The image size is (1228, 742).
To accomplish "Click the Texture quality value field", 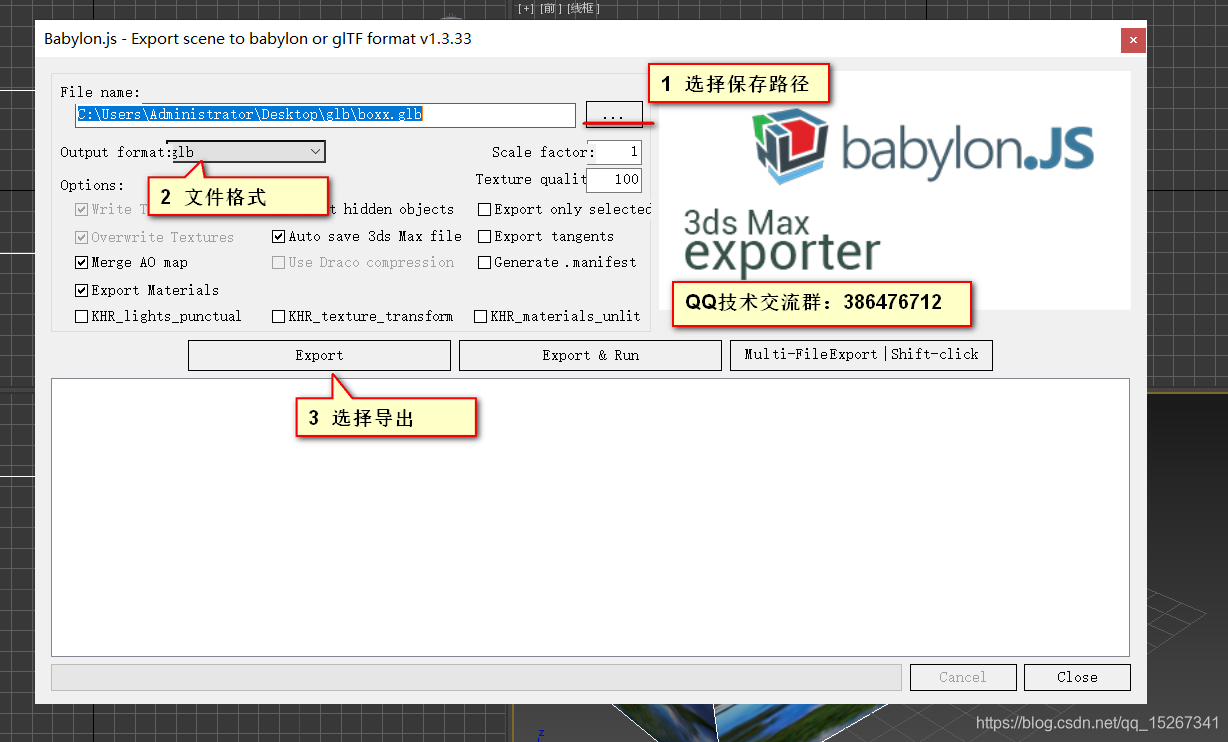I will [x=614, y=180].
